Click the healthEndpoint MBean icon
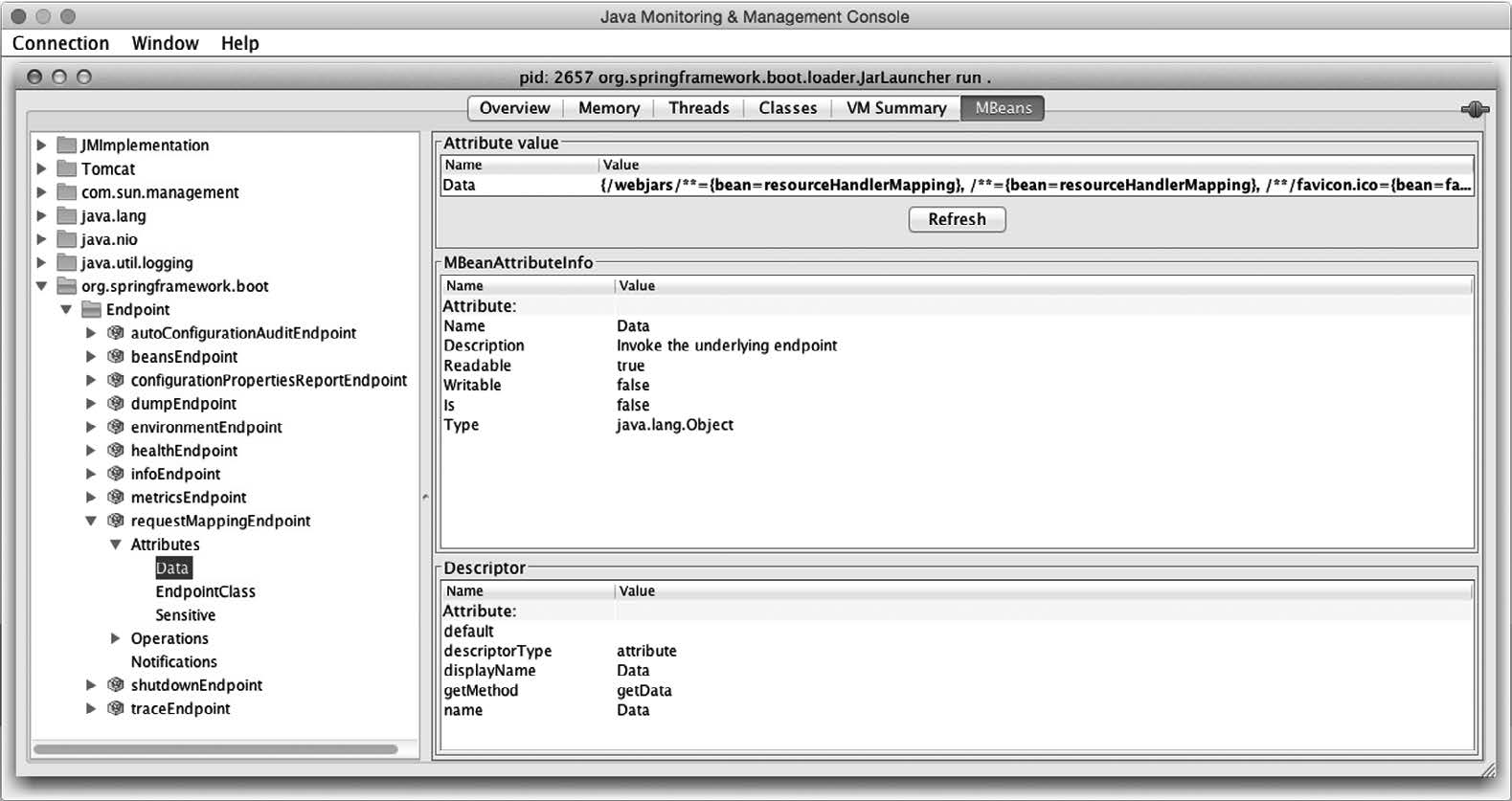This screenshot has width=1512, height=801. (x=115, y=451)
